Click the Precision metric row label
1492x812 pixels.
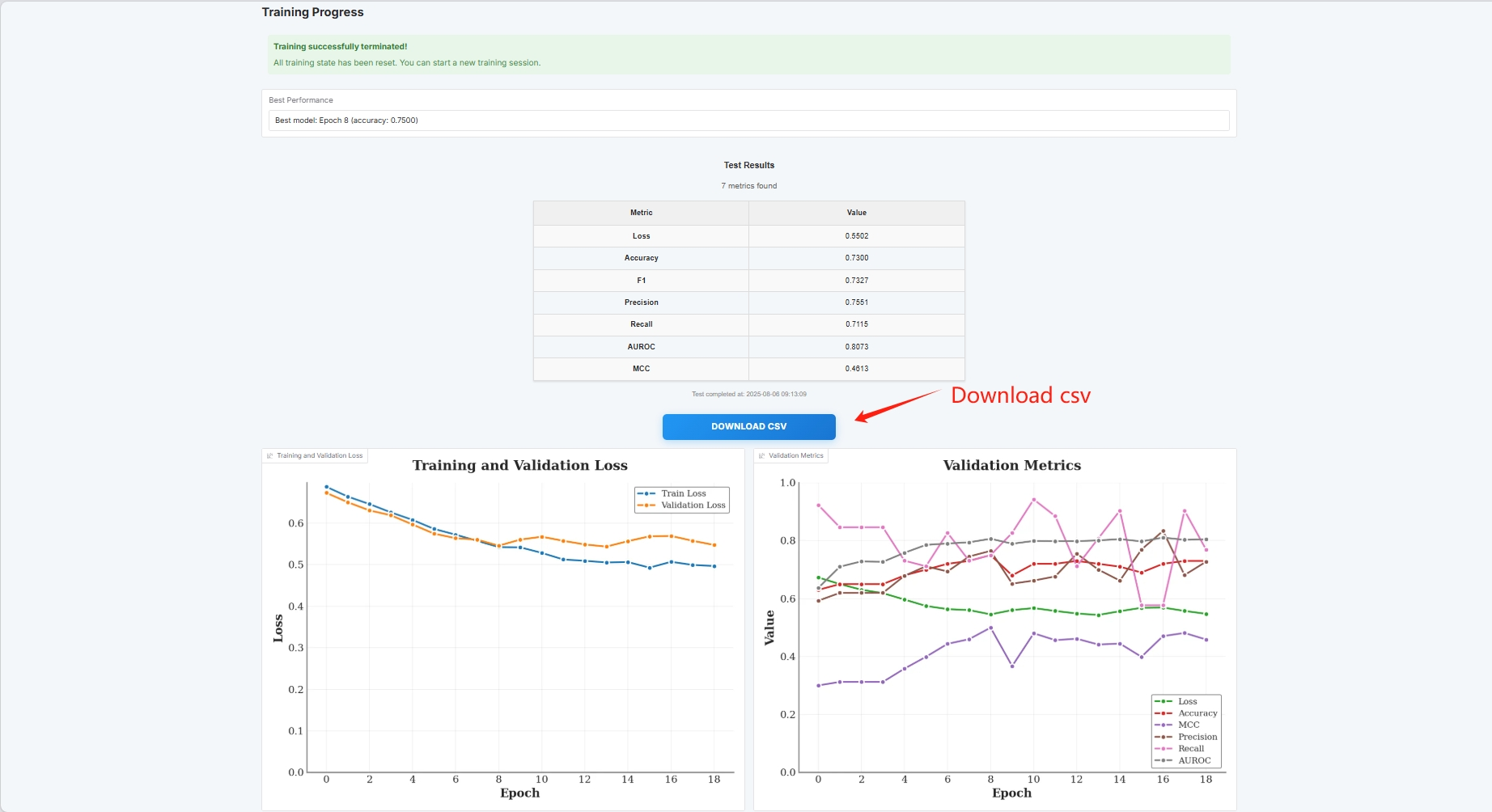(641, 302)
